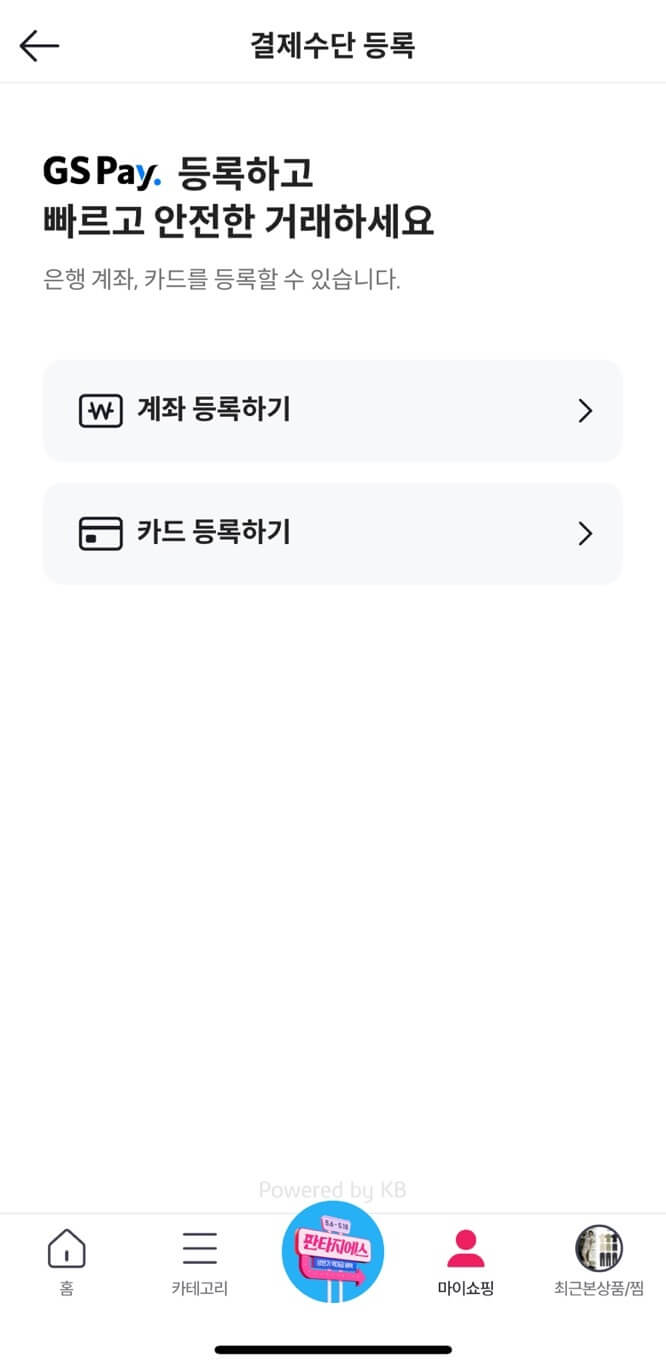Switch to the 마이쇼핑 tab
The height and width of the screenshot is (1368, 666).
tap(465, 1289)
